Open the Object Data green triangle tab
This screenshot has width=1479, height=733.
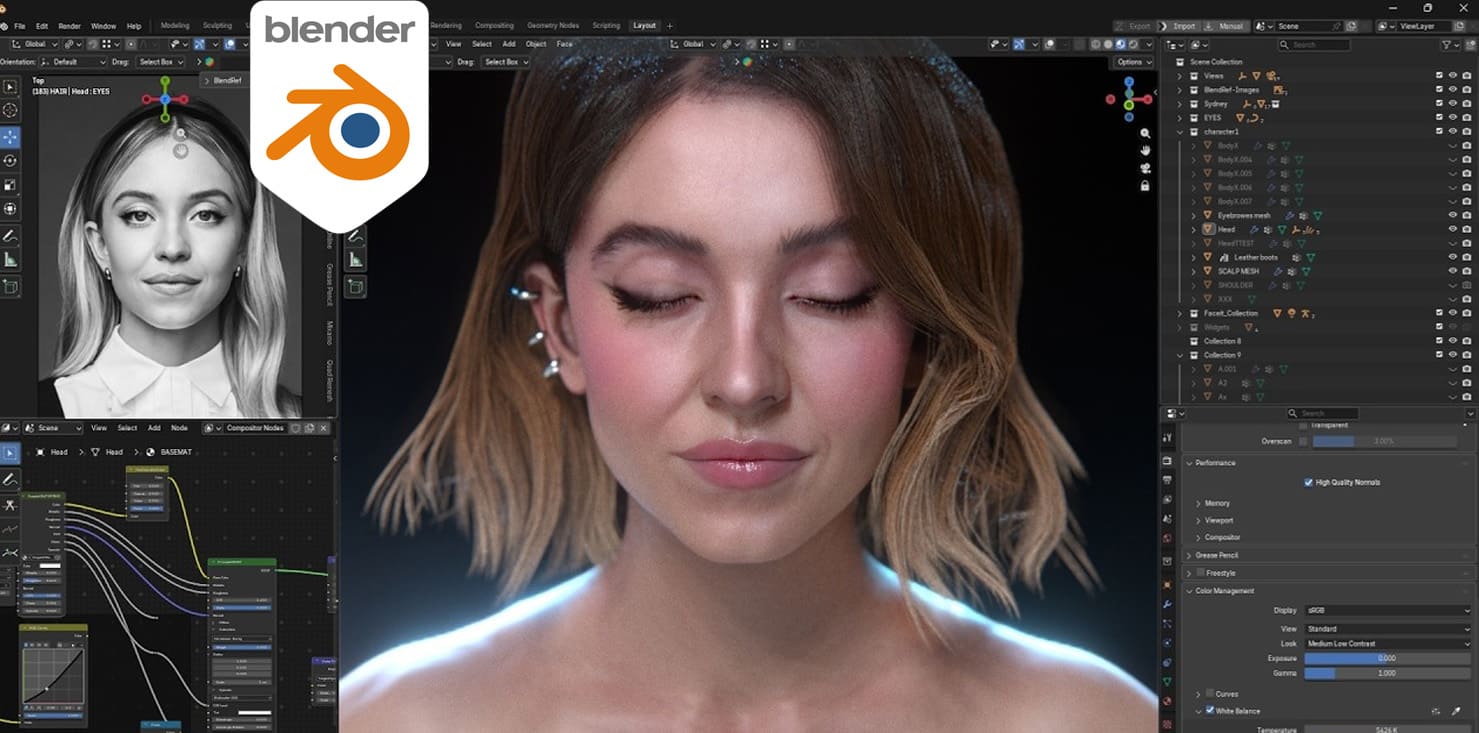[x=1166, y=682]
